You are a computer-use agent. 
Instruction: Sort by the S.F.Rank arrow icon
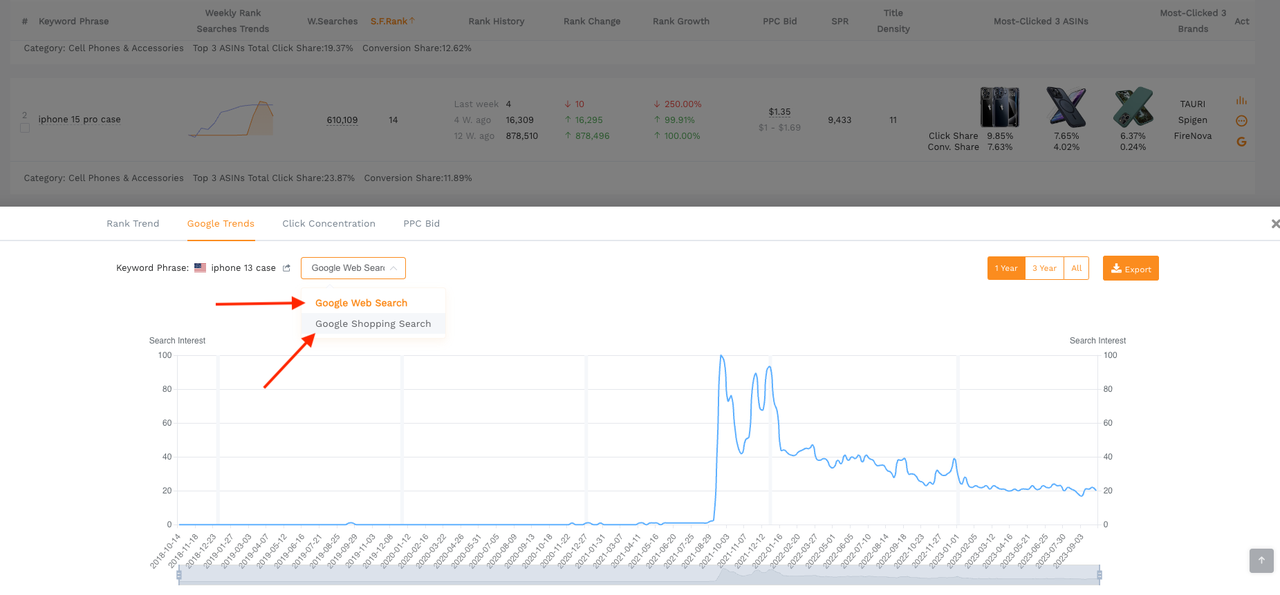tap(412, 20)
